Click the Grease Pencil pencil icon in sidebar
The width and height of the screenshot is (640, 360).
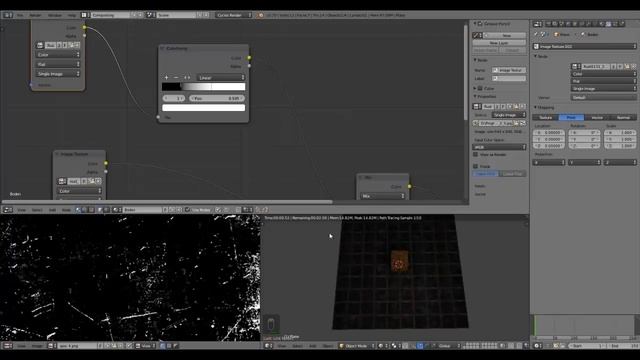pos(476,36)
